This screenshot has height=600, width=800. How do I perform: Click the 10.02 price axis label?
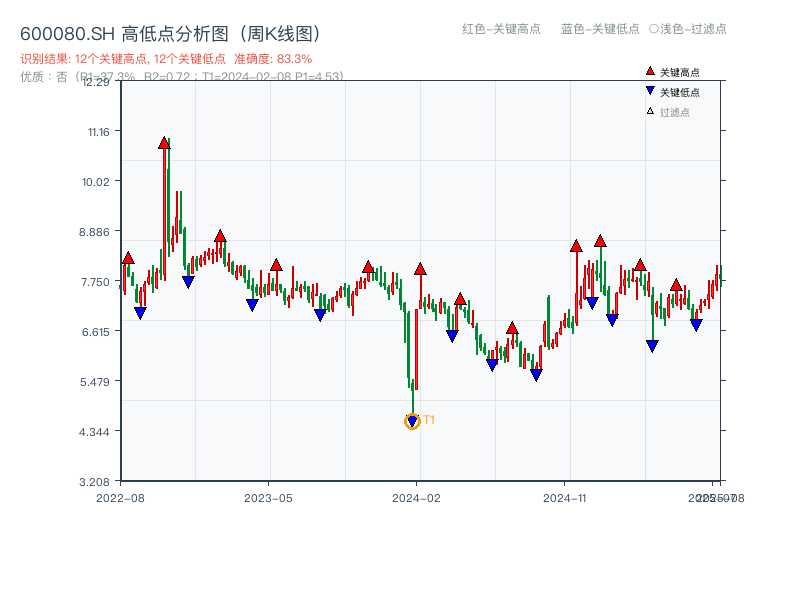96,182
